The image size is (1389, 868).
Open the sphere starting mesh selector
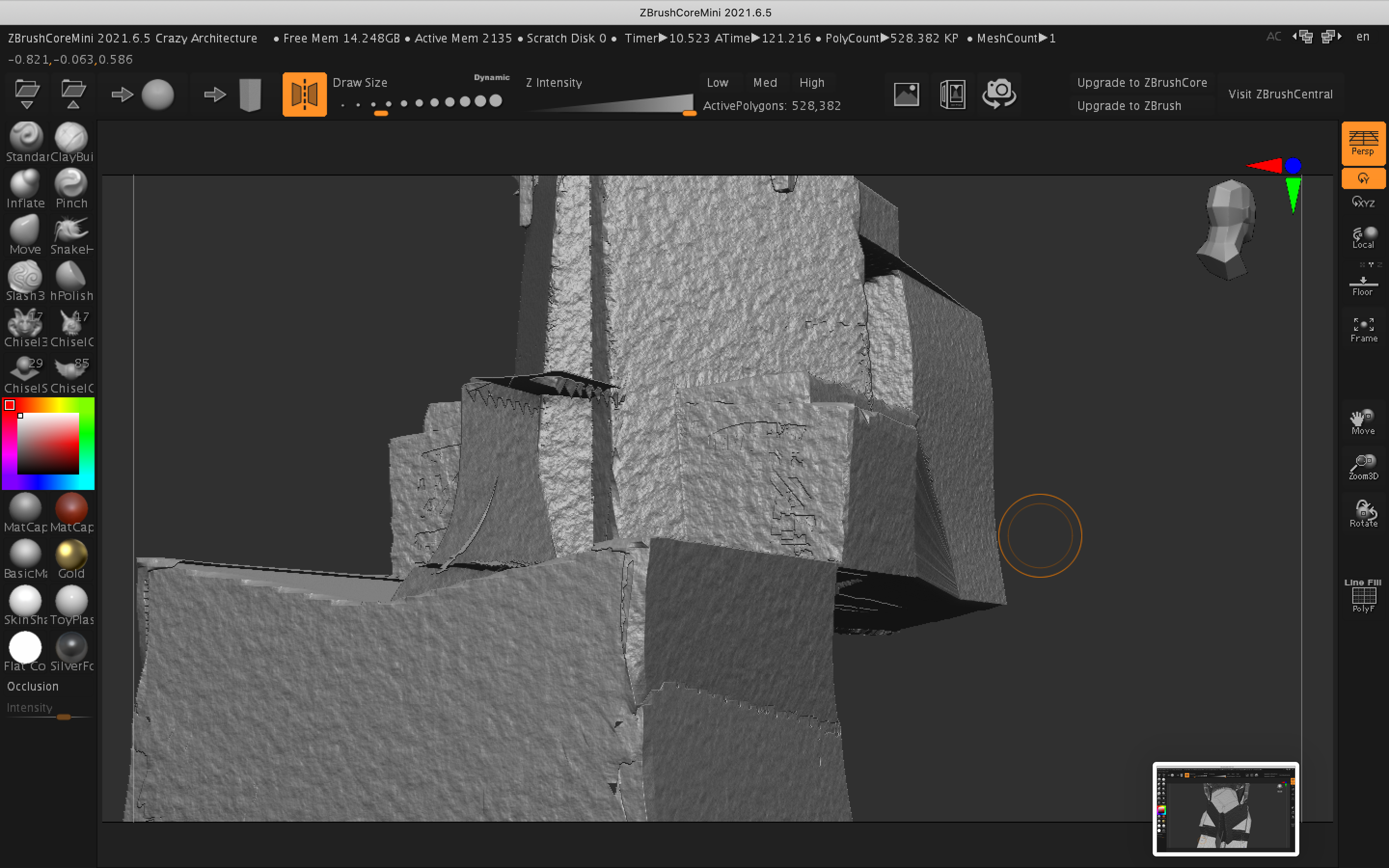(x=157, y=94)
